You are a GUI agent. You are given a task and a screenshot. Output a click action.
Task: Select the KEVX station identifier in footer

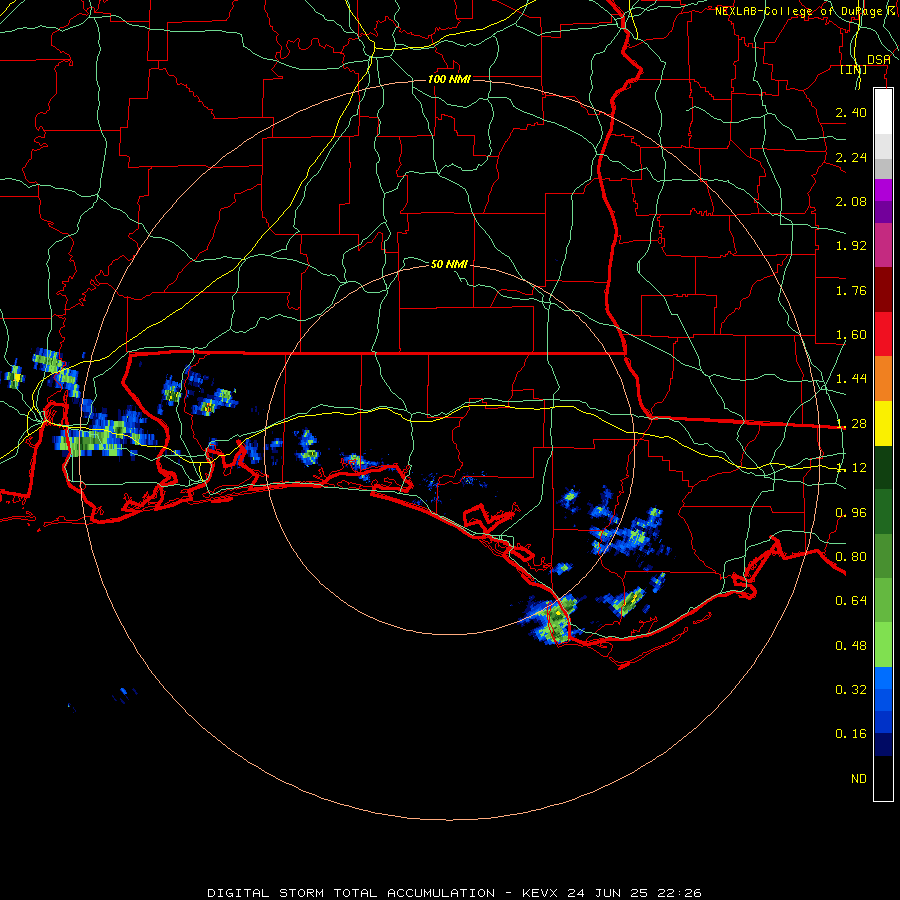(x=540, y=893)
